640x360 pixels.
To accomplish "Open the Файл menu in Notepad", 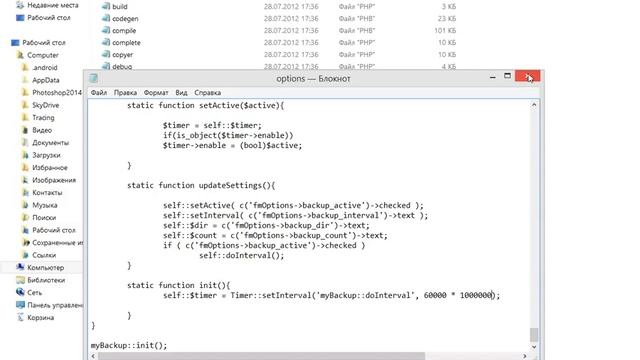I will [99, 93].
